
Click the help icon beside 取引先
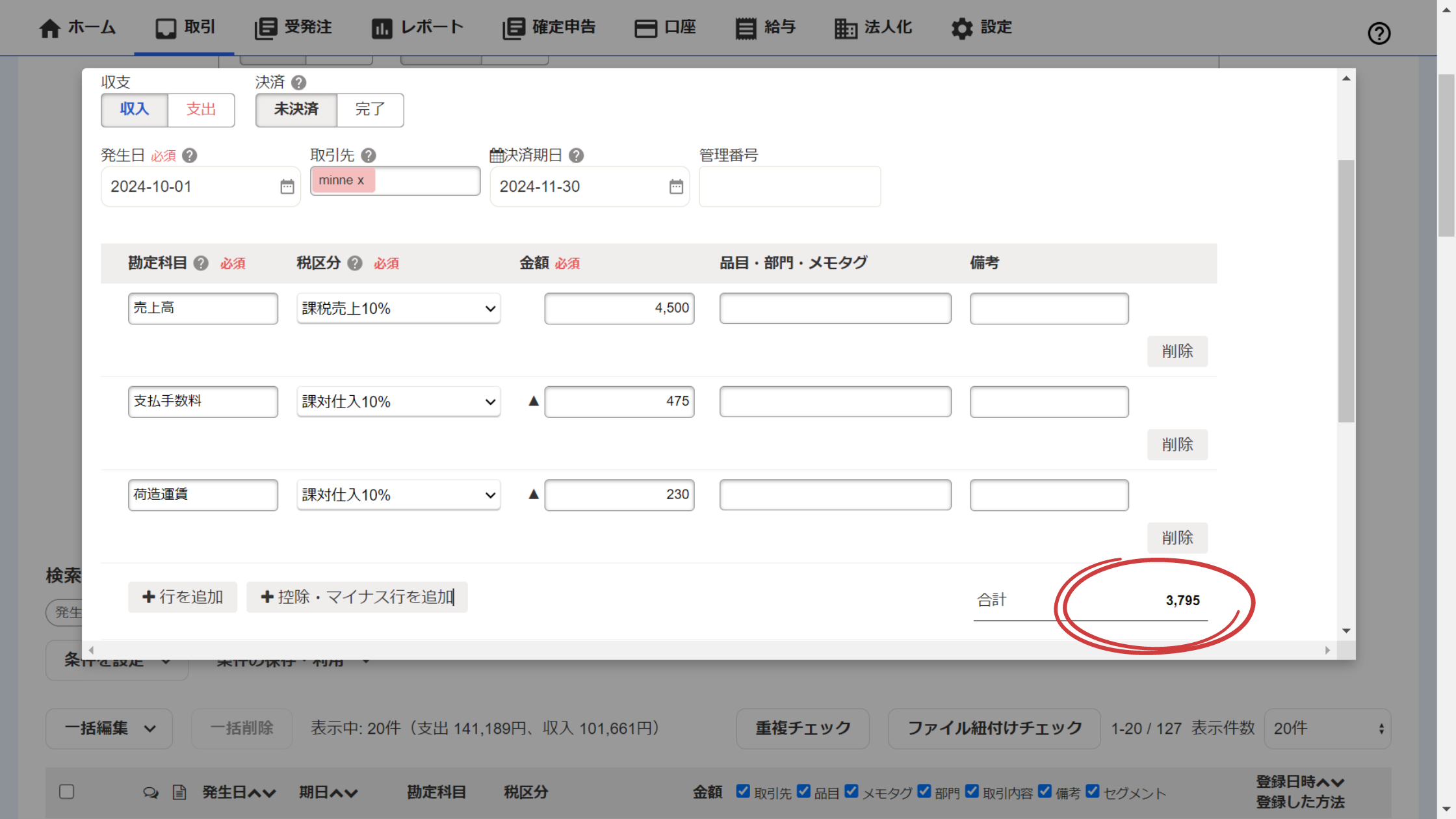pyautogui.click(x=369, y=155)
